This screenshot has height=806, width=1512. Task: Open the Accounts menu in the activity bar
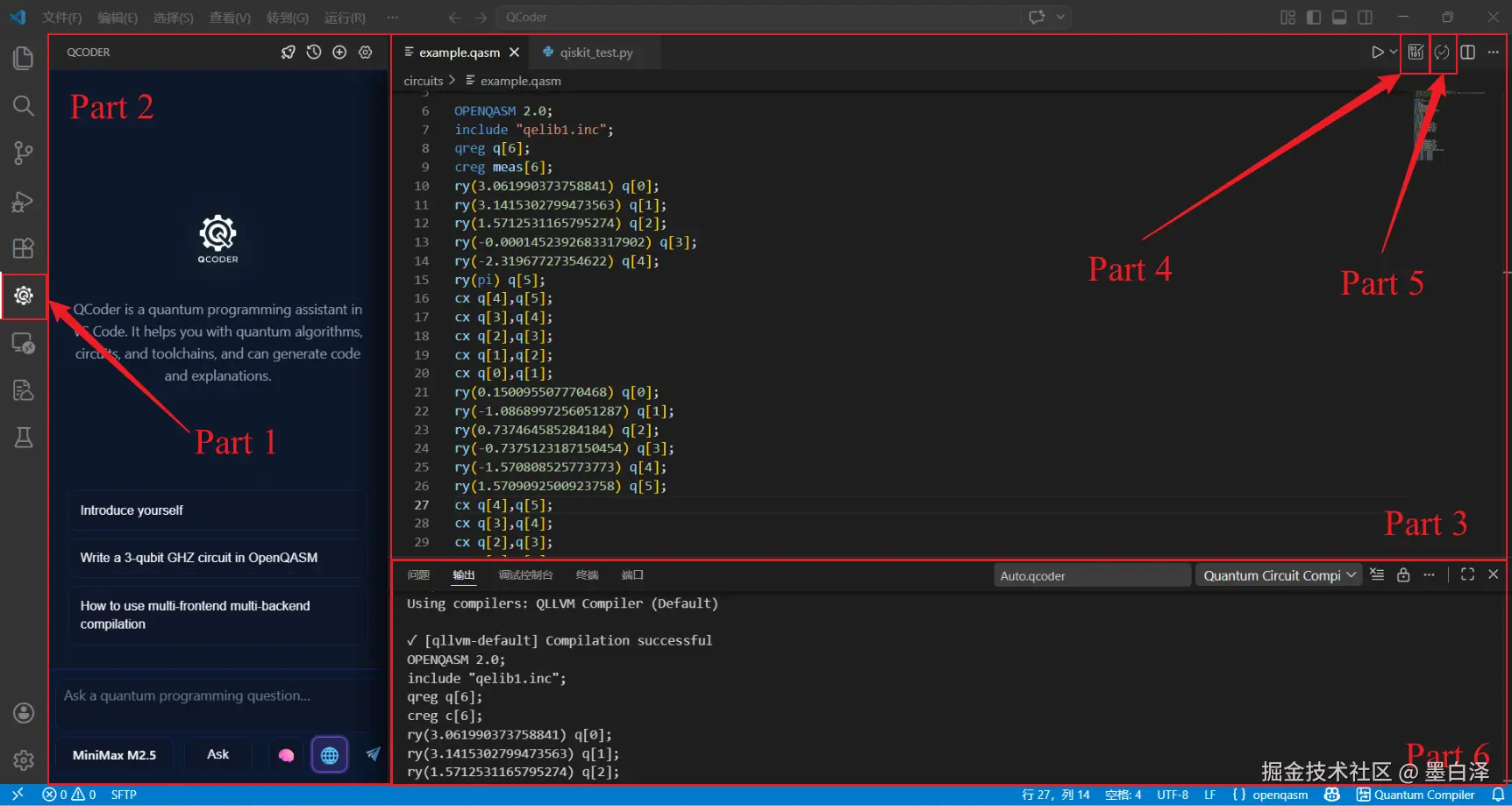coord(24,713)
